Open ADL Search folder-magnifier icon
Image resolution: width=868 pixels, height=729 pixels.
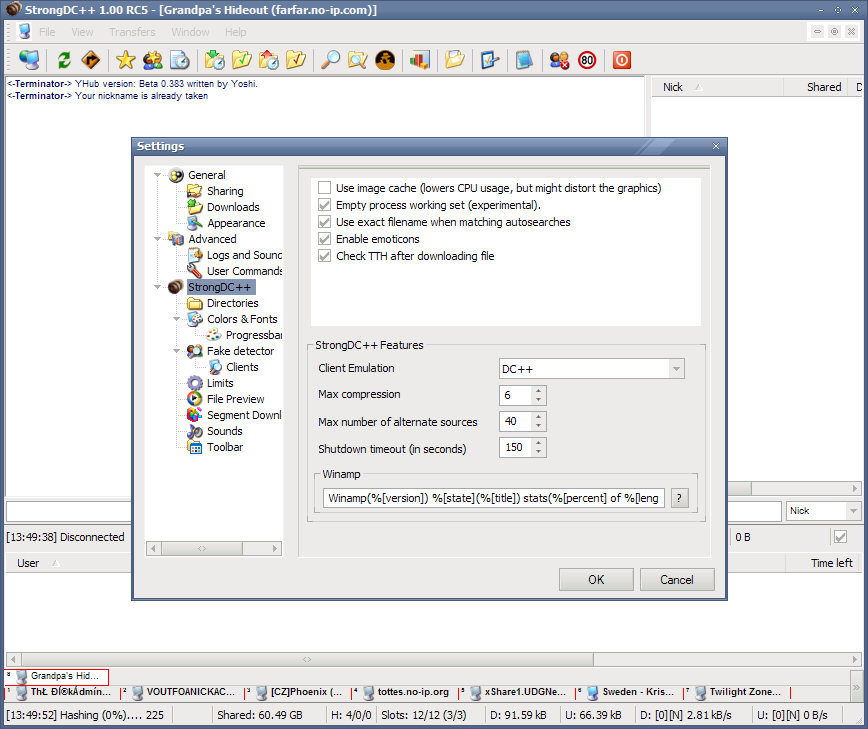click(x=358, y=60)
